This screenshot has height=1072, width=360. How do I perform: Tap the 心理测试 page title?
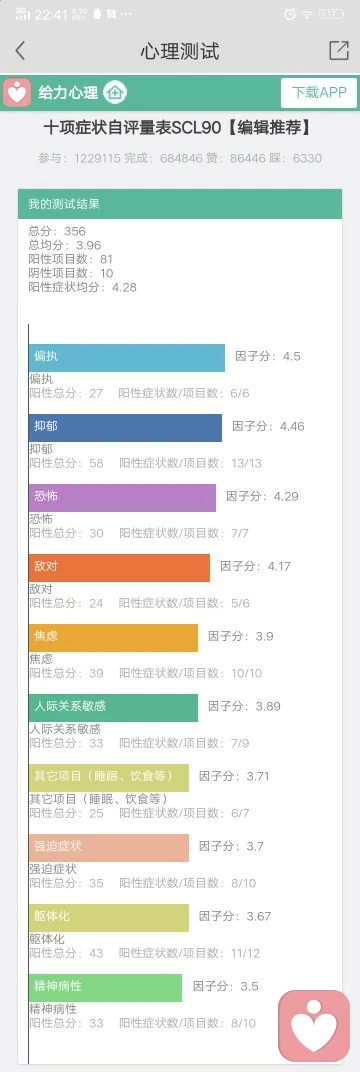180,51
